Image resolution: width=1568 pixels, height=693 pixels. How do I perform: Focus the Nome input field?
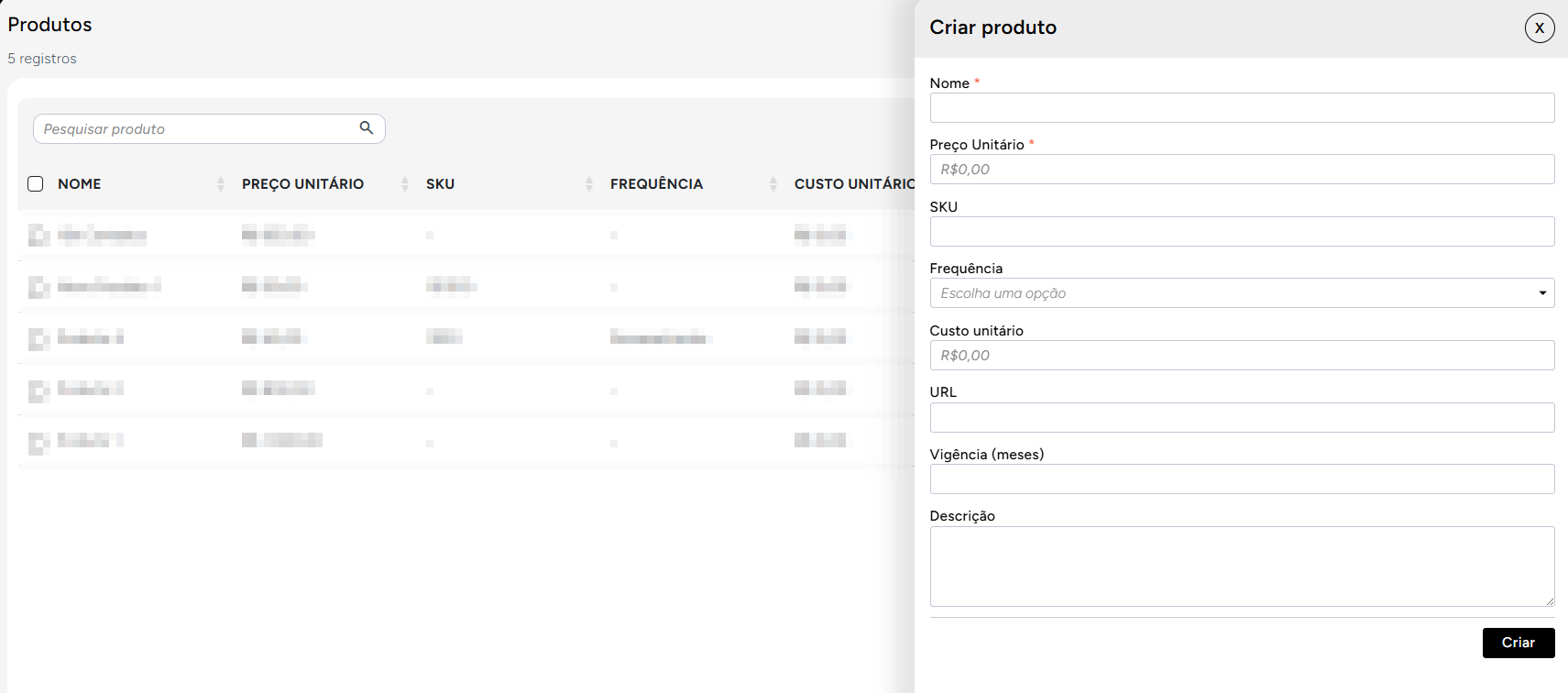[1242, 108]
